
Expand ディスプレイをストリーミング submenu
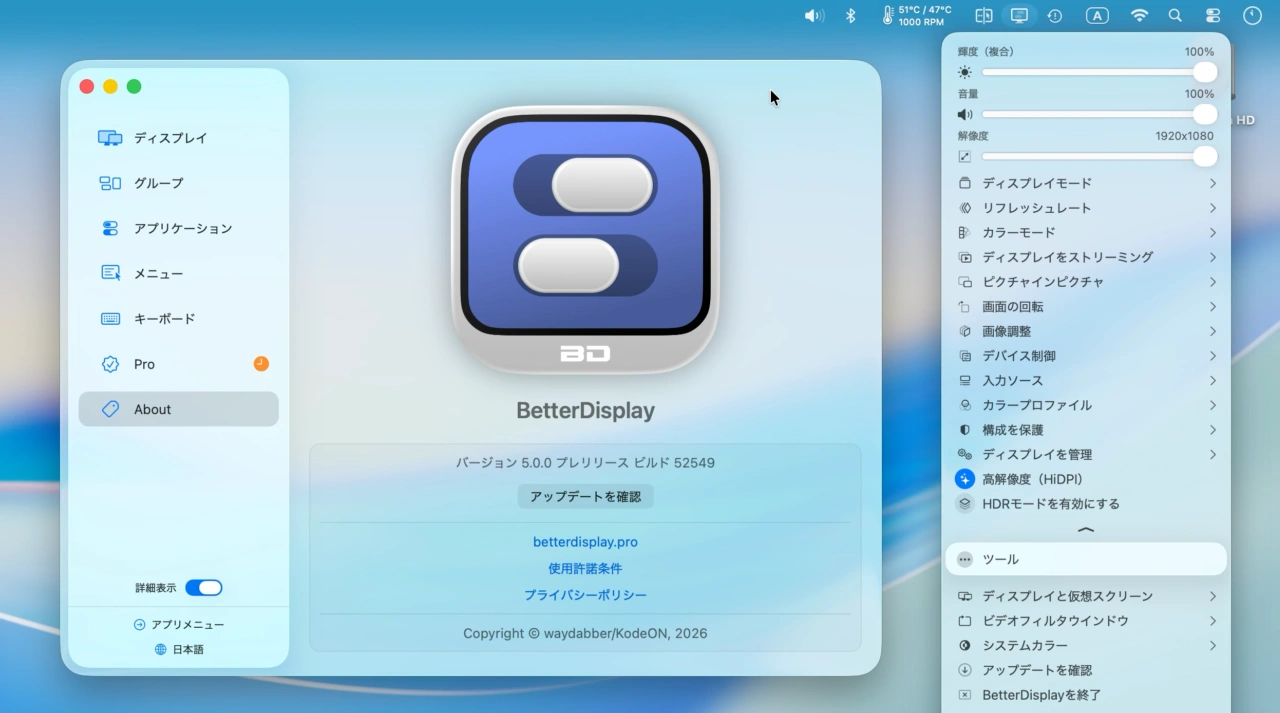pyautogui.click(x=1086, y=257)
